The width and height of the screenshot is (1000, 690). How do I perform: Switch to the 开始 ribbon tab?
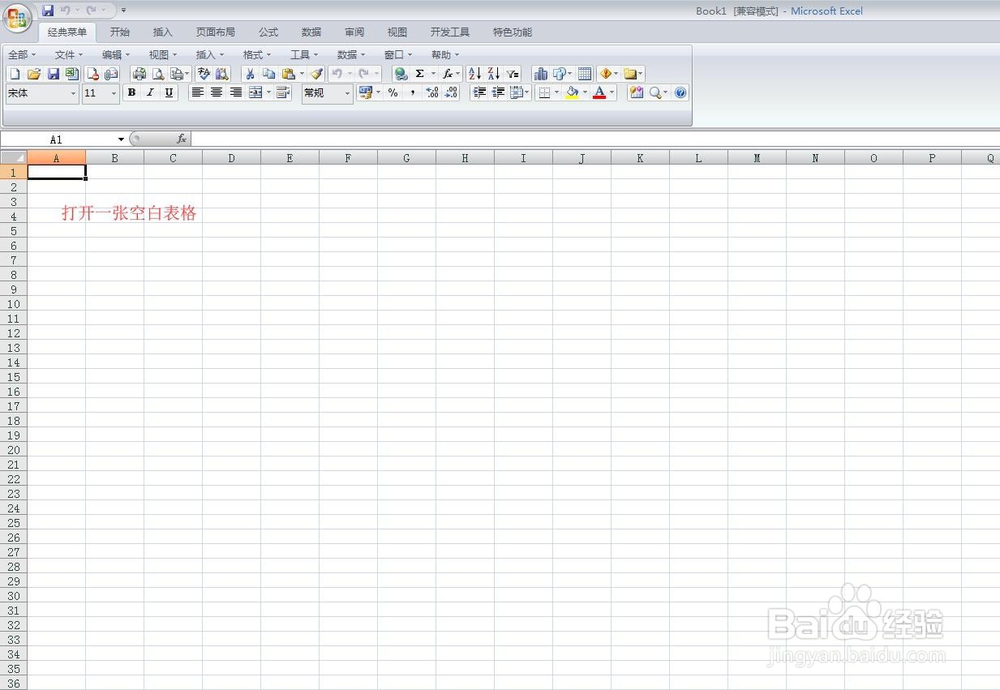pos(119,32)
